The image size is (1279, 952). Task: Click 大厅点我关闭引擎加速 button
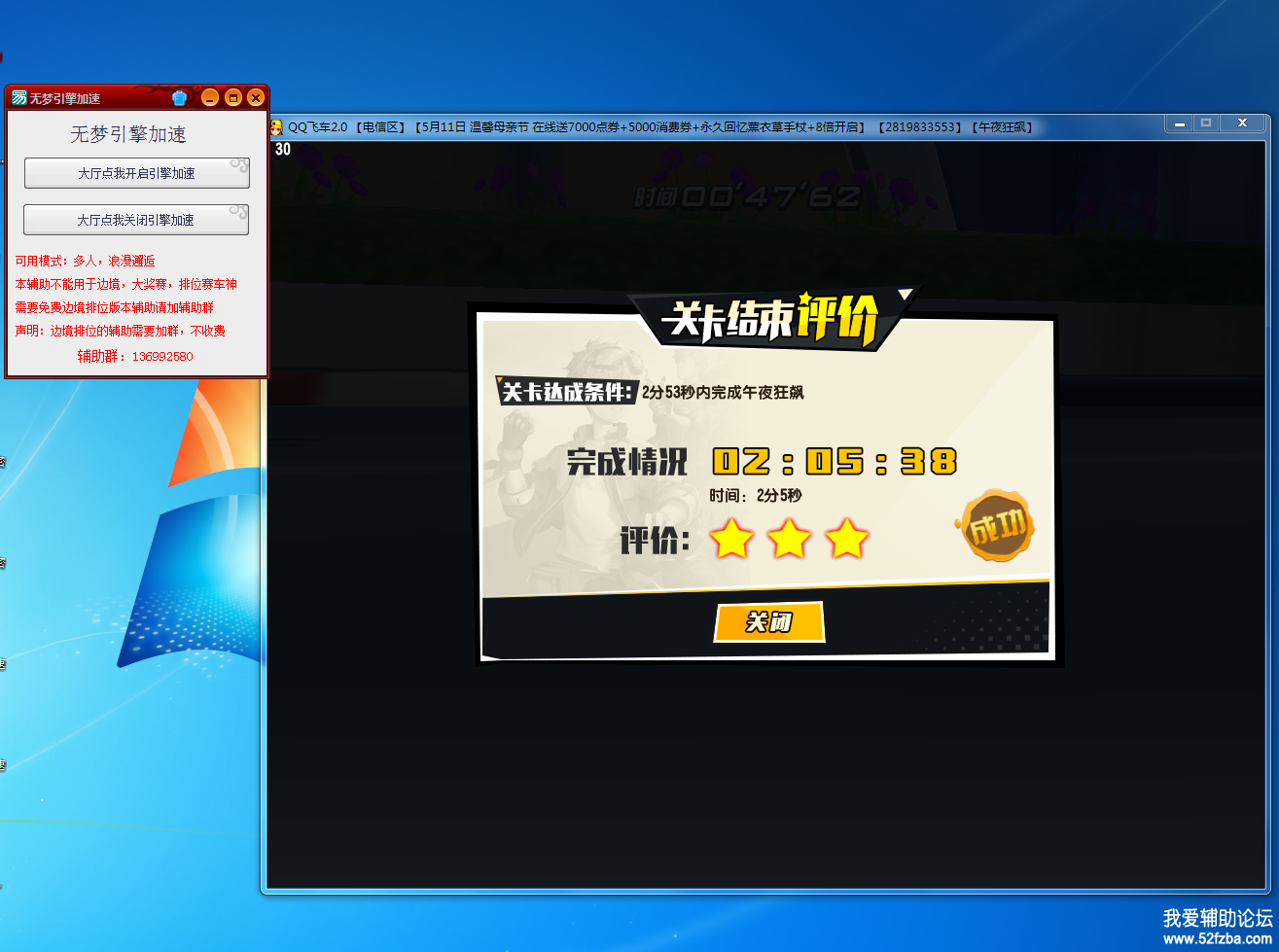point(136,220)
